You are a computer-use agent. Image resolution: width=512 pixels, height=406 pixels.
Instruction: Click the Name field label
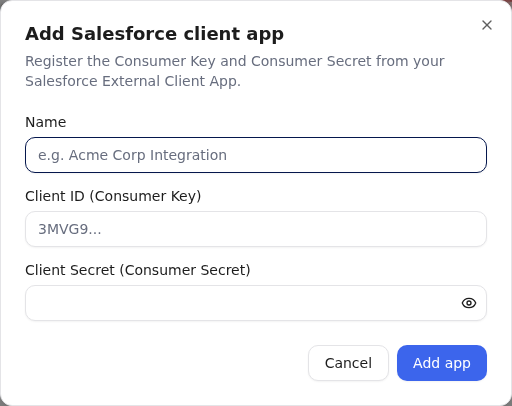(46, 122)
